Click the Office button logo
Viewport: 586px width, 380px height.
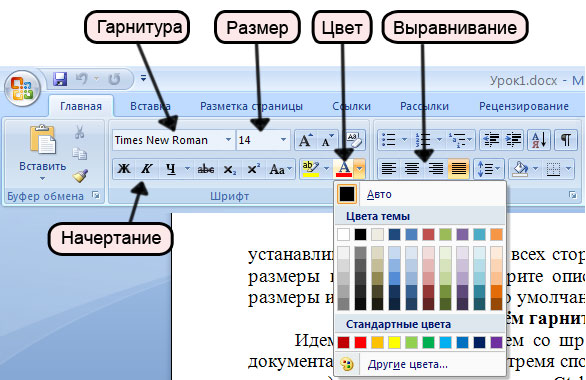coord(22,89)
